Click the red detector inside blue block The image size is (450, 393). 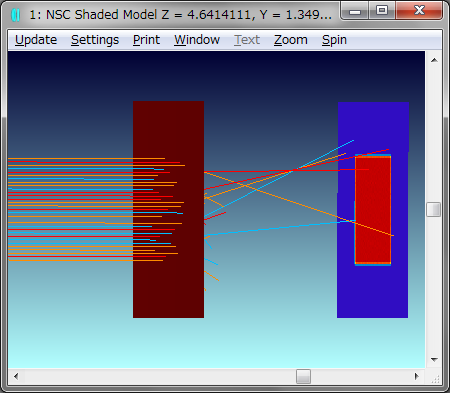pos(373,210)
